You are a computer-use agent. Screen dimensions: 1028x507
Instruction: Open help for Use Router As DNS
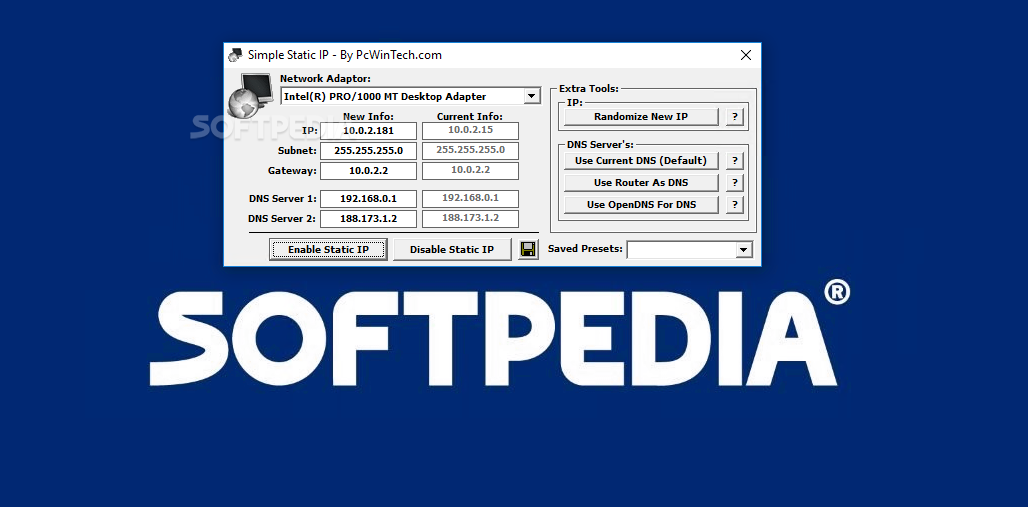coord(735,182)
